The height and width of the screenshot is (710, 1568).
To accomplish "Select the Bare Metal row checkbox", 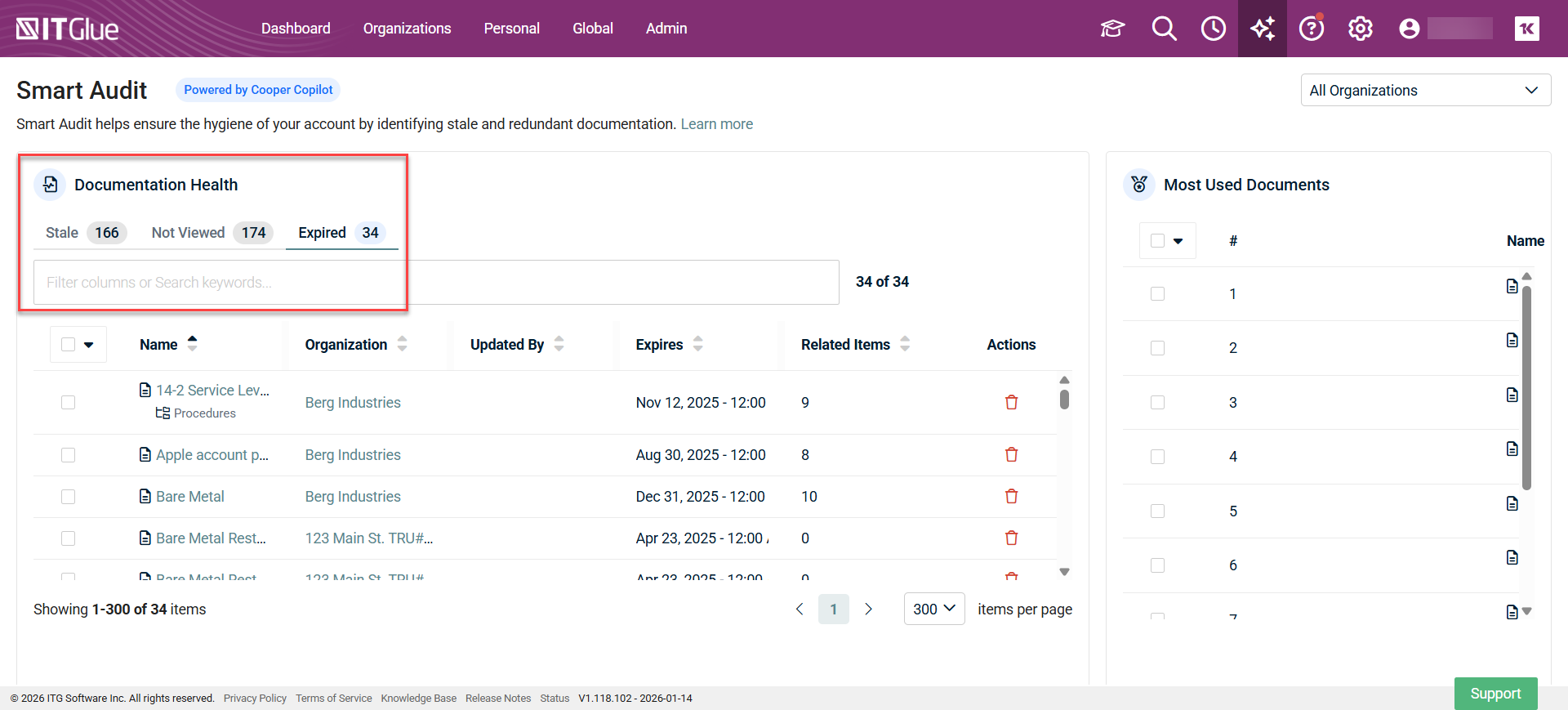I will point(69,497).
